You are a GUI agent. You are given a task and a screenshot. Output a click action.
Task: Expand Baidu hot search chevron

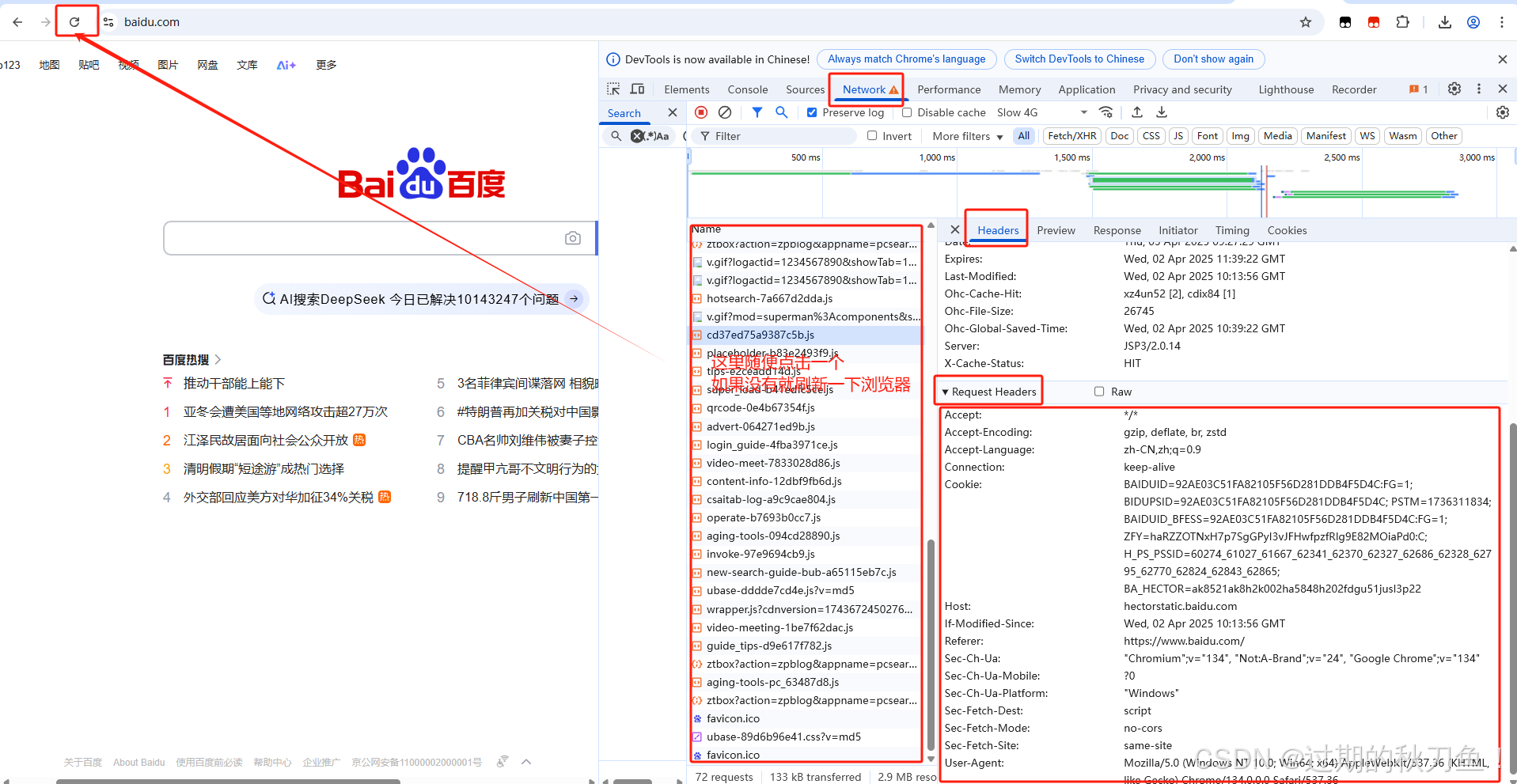(218, 359)
